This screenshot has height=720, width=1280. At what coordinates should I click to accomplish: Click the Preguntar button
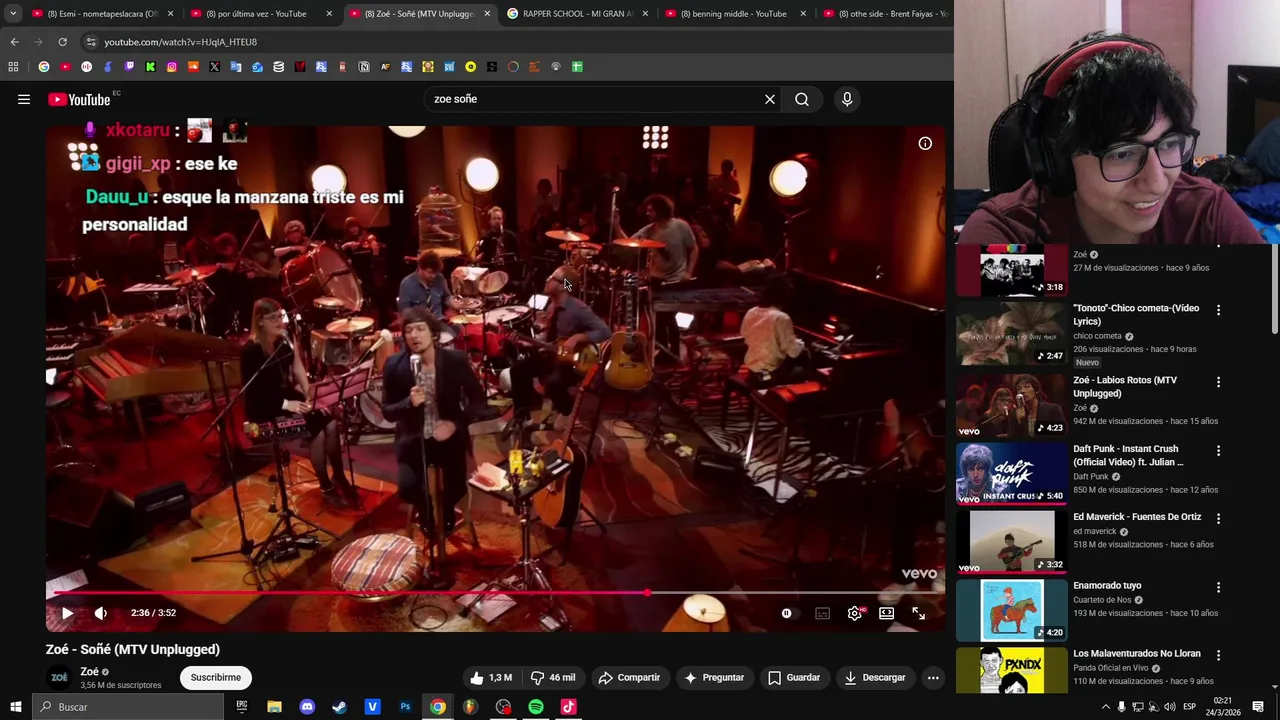coord(714,677)
